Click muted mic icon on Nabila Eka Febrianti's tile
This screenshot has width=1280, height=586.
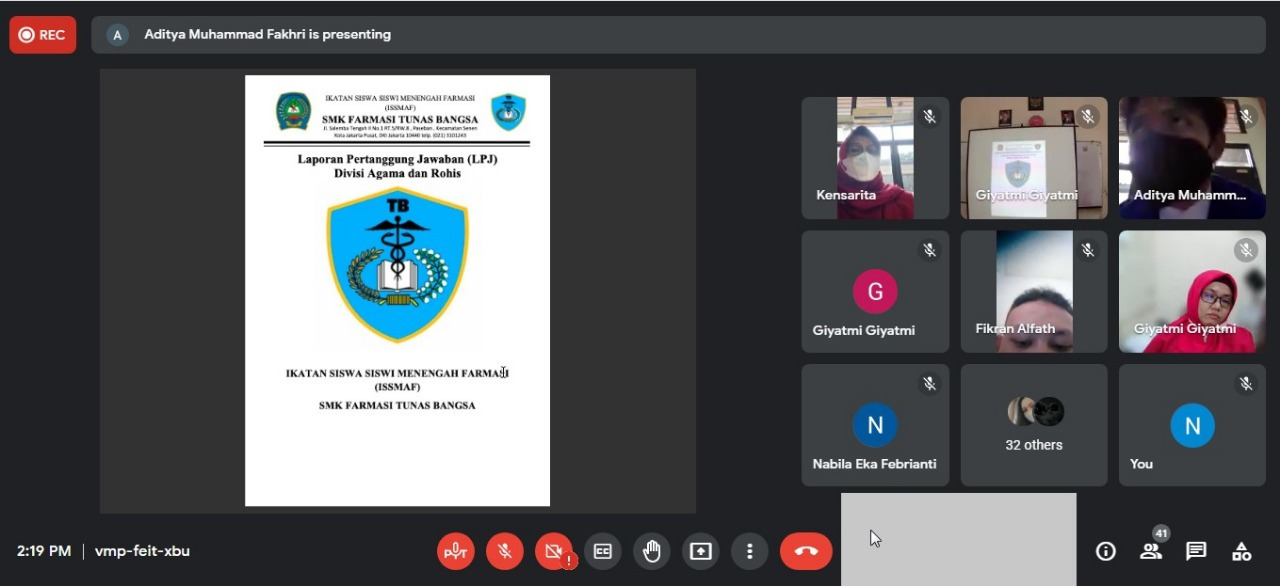pyautogui.click(x=929, y=384)
